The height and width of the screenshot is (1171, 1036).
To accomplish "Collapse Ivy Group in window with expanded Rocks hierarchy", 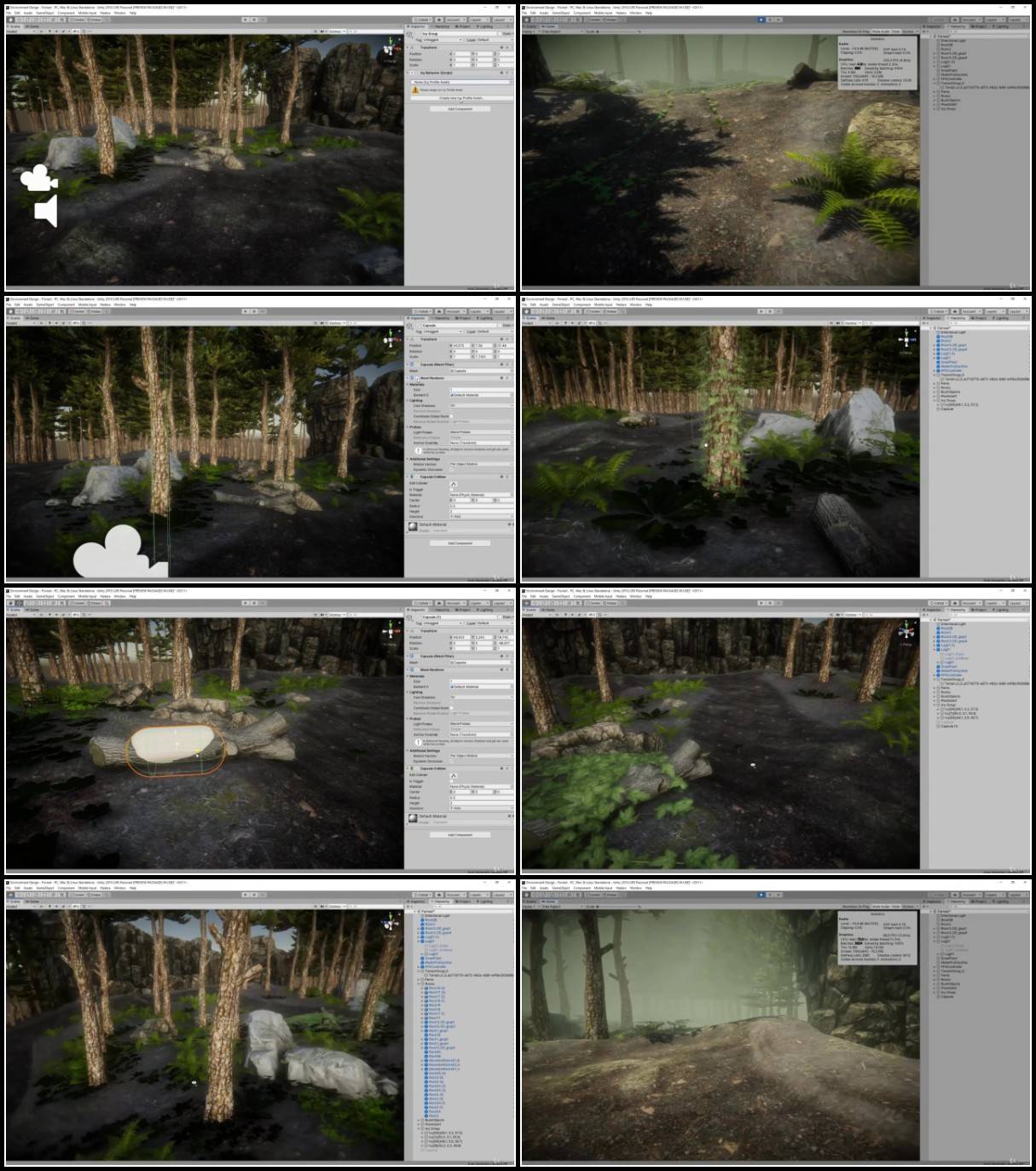I will 418,1128.
